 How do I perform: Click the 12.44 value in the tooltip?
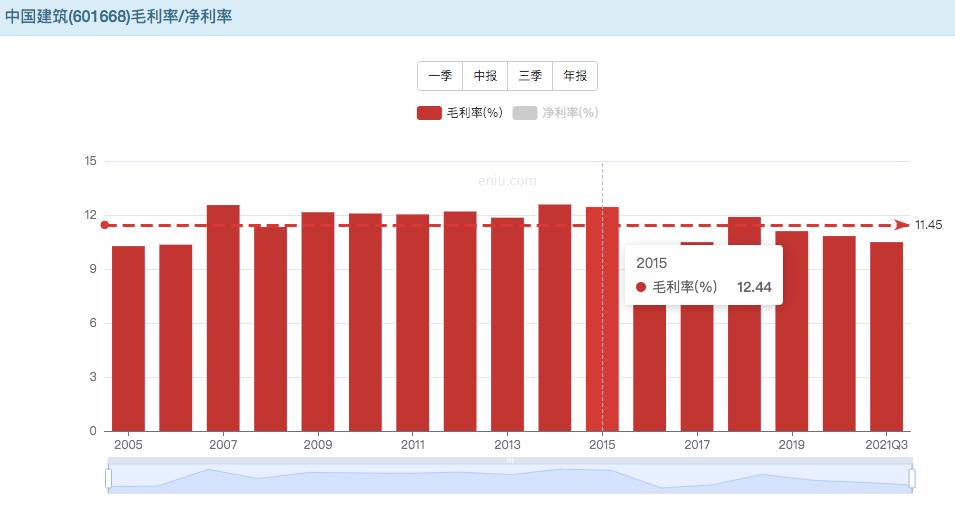coord(754,287)
